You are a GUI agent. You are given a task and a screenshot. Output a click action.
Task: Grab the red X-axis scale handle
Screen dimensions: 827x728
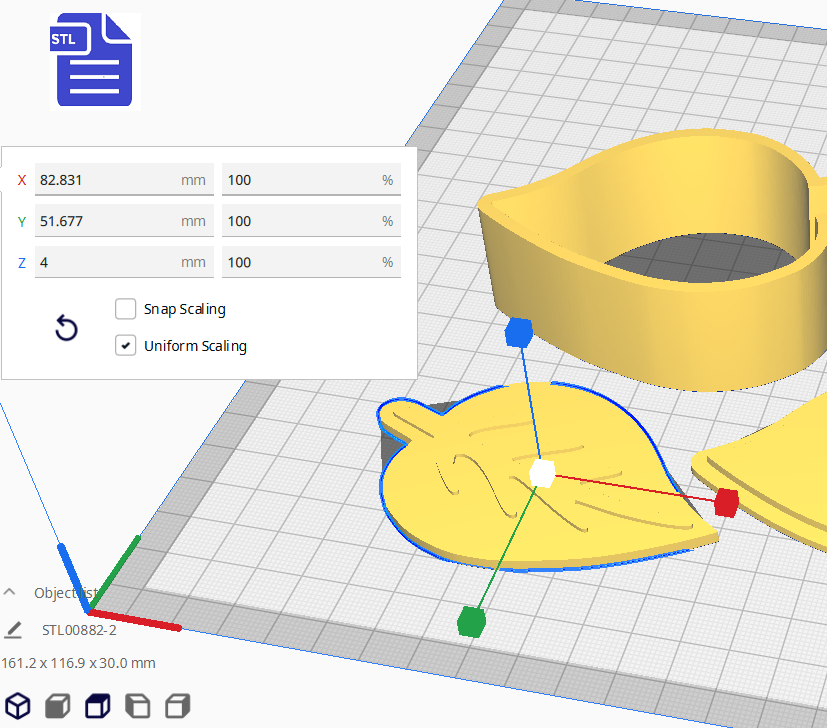pyautogui.click(x=726, y=502)
